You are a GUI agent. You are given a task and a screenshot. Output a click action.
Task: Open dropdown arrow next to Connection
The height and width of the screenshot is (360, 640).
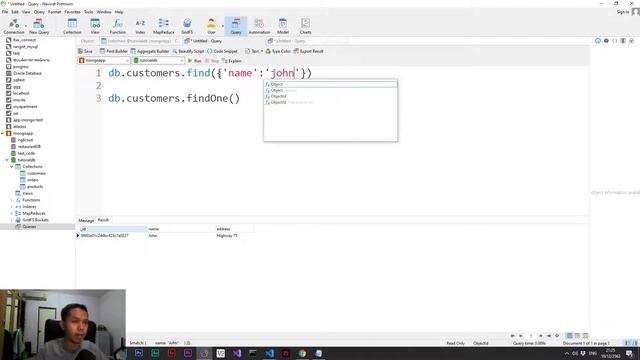[x=26, y=26]
